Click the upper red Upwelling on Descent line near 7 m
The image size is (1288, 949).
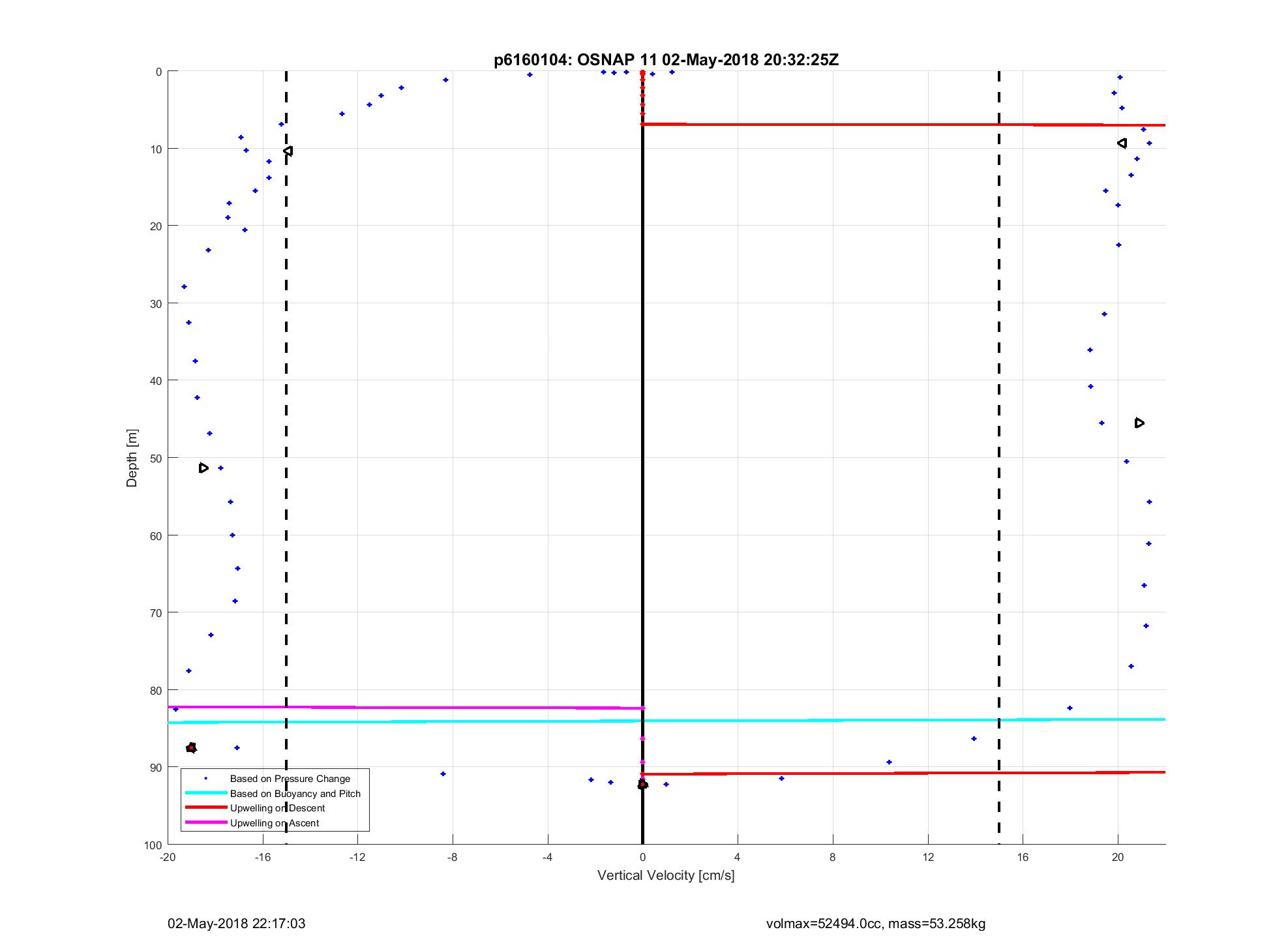904,124
